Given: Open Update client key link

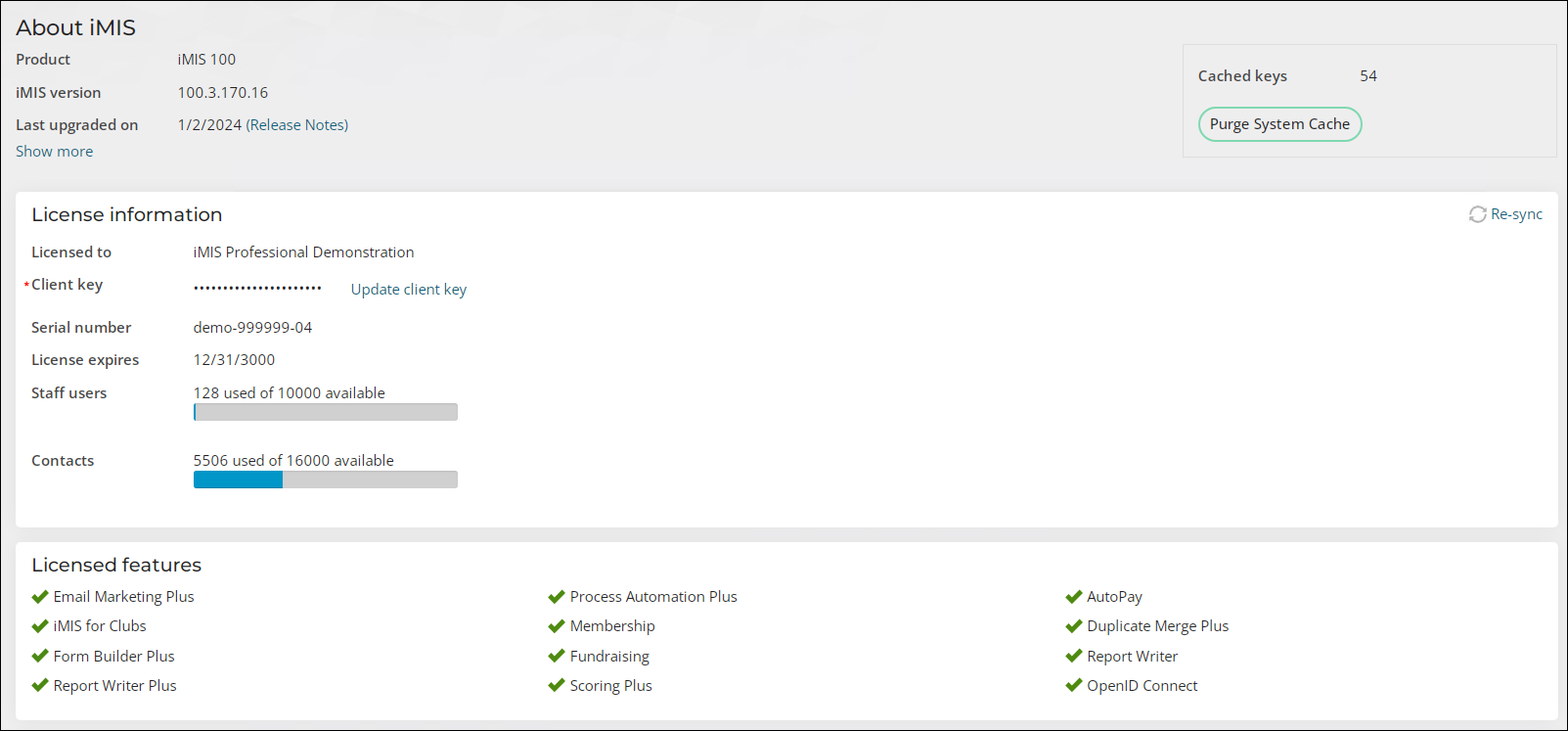Looking at the screenshot, I should (x=409, y=290).
